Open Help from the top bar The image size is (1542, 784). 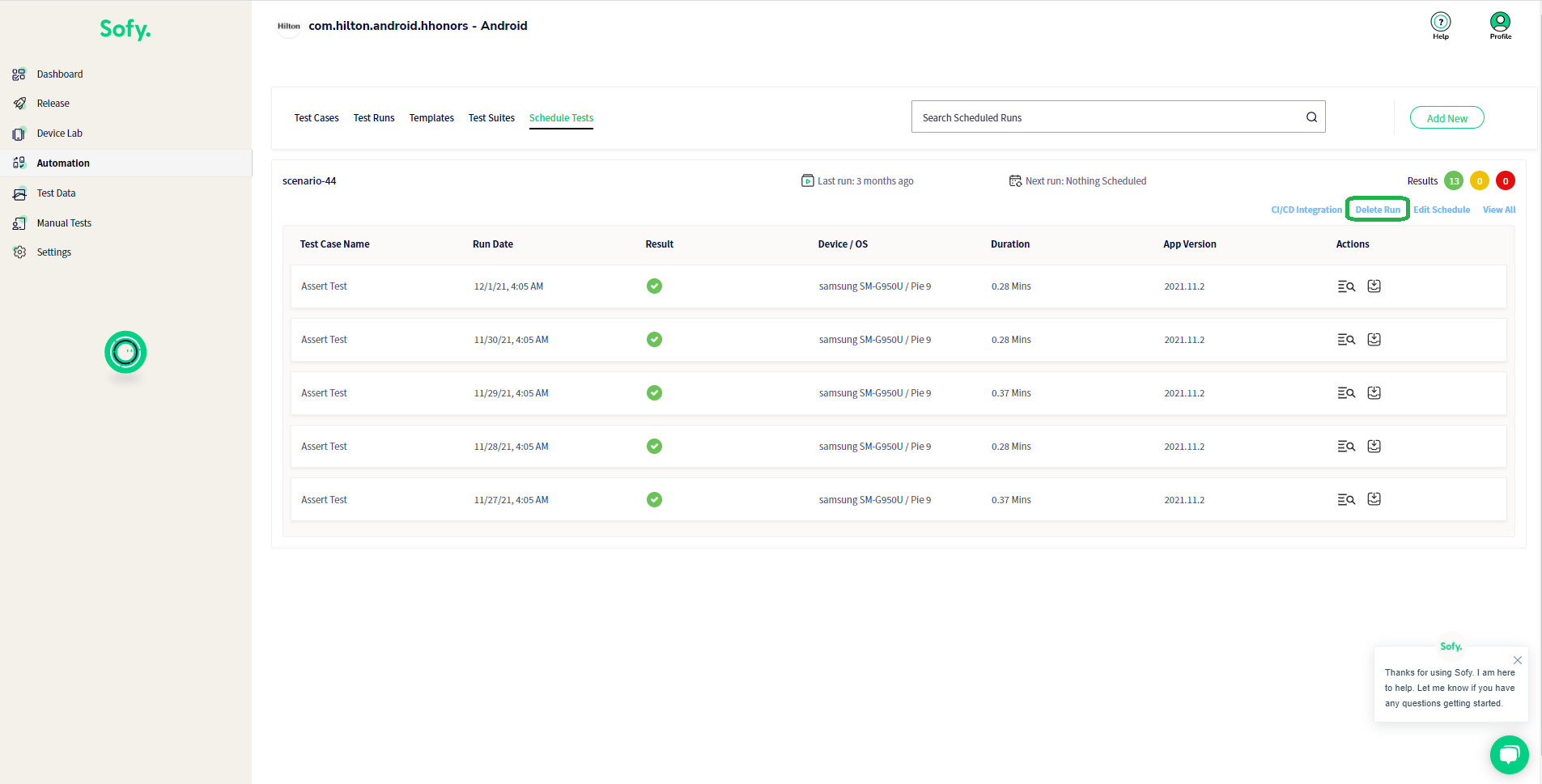point(1441,25)
